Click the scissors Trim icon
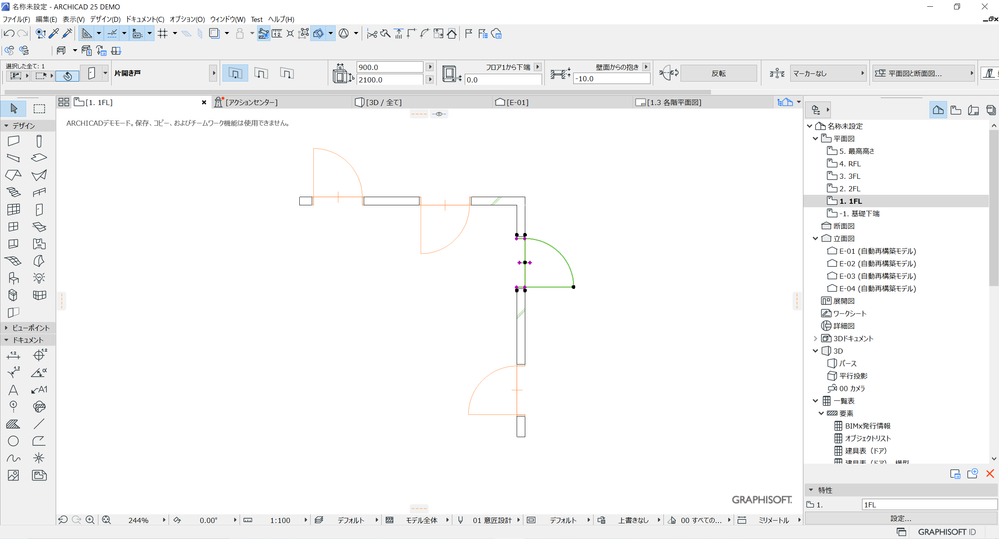This screenshot has width=999, height=539. (372, 34)
